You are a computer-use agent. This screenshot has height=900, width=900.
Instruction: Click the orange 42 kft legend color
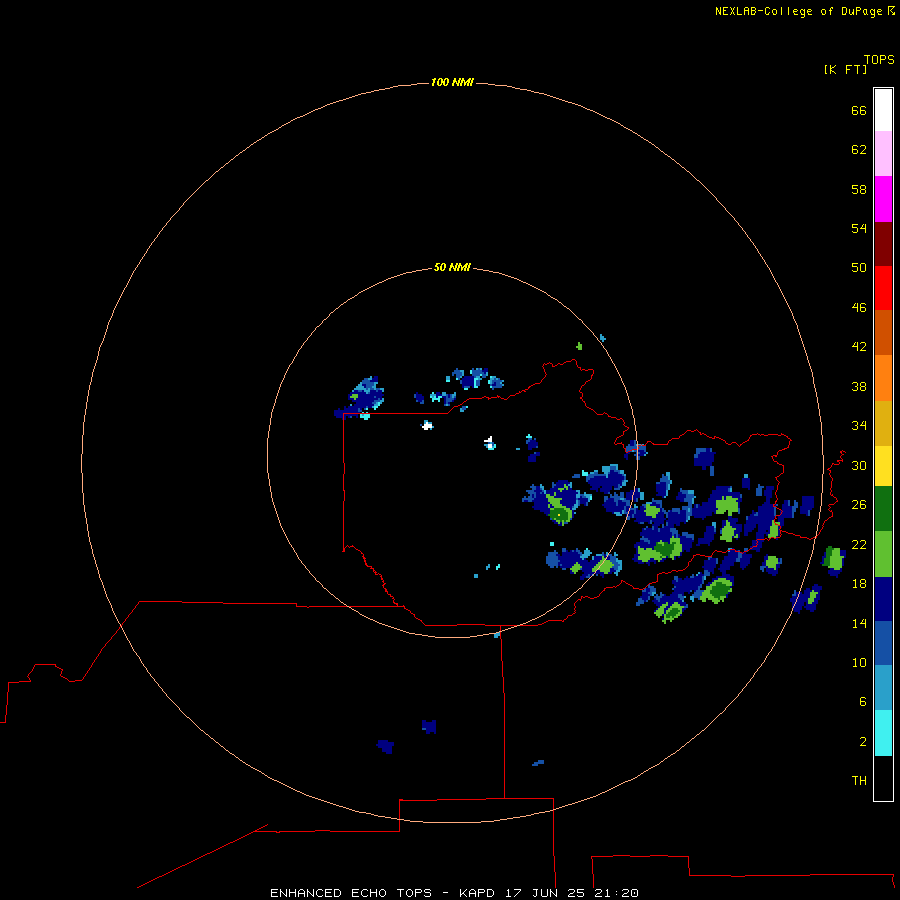click(x=883, y=378)
